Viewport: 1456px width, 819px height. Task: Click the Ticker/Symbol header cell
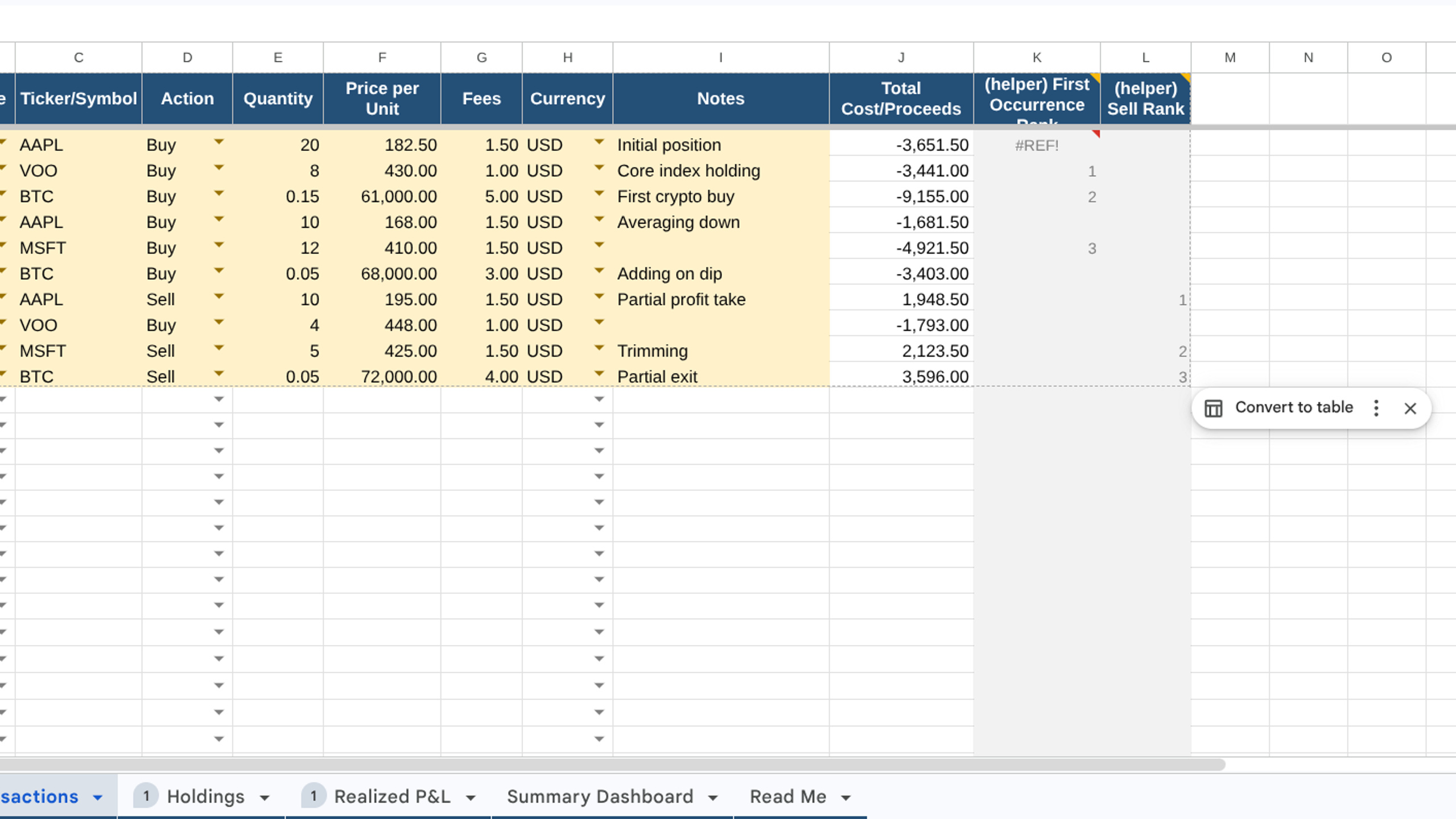point(79,98)
